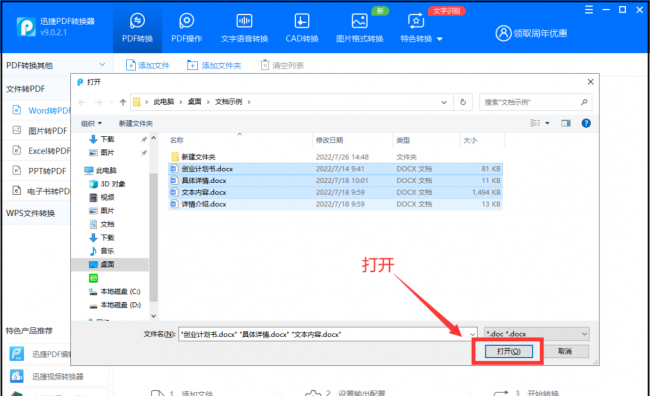Image resolution: width=650 pixels, height=396 pixels.
Task: Click 桌面 in the address path
Action: tap(194, 102)
